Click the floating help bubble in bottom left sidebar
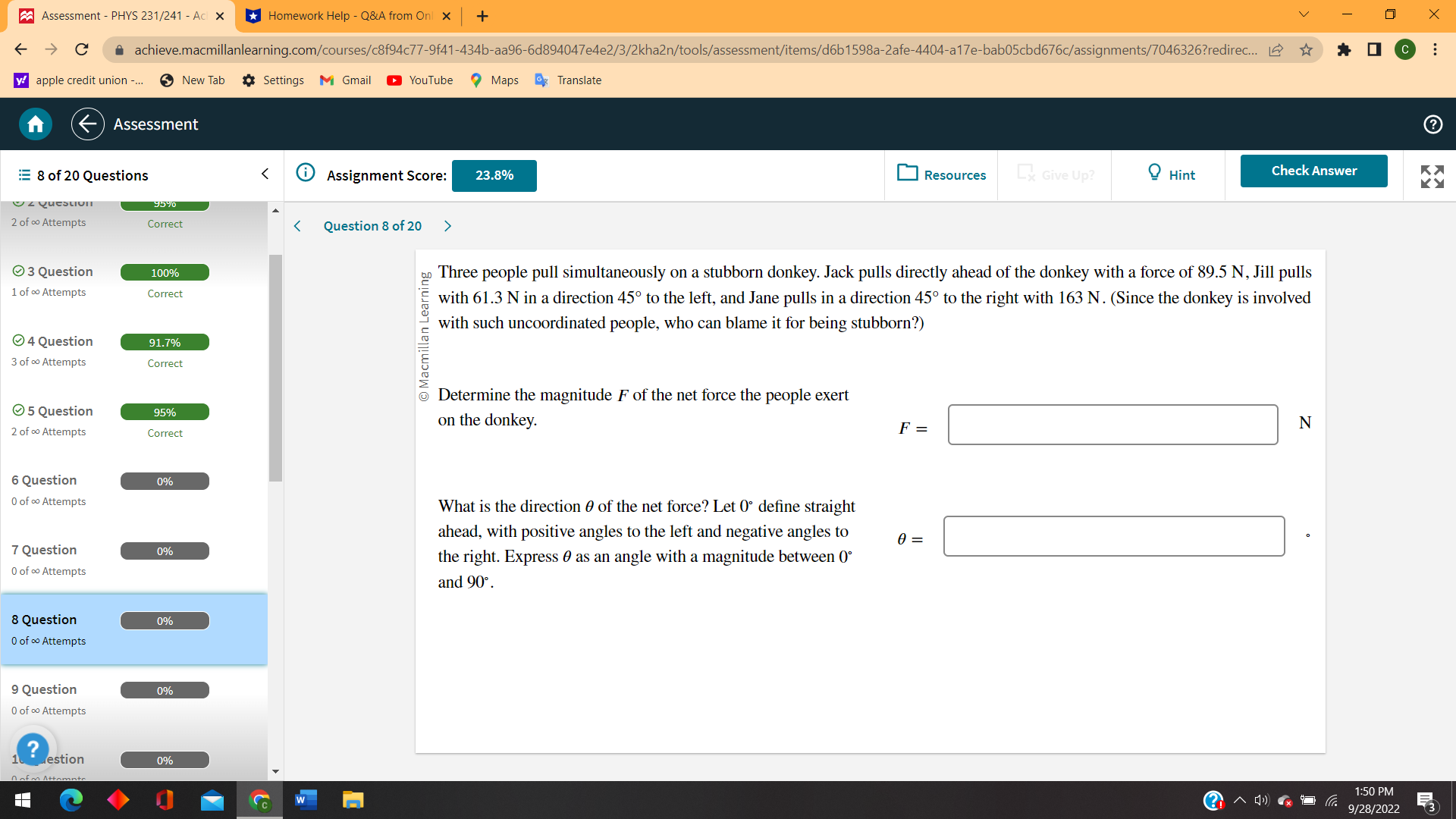Image resolution: width=1456 pixels, height=819 pixels. click(x=33, y=748)
